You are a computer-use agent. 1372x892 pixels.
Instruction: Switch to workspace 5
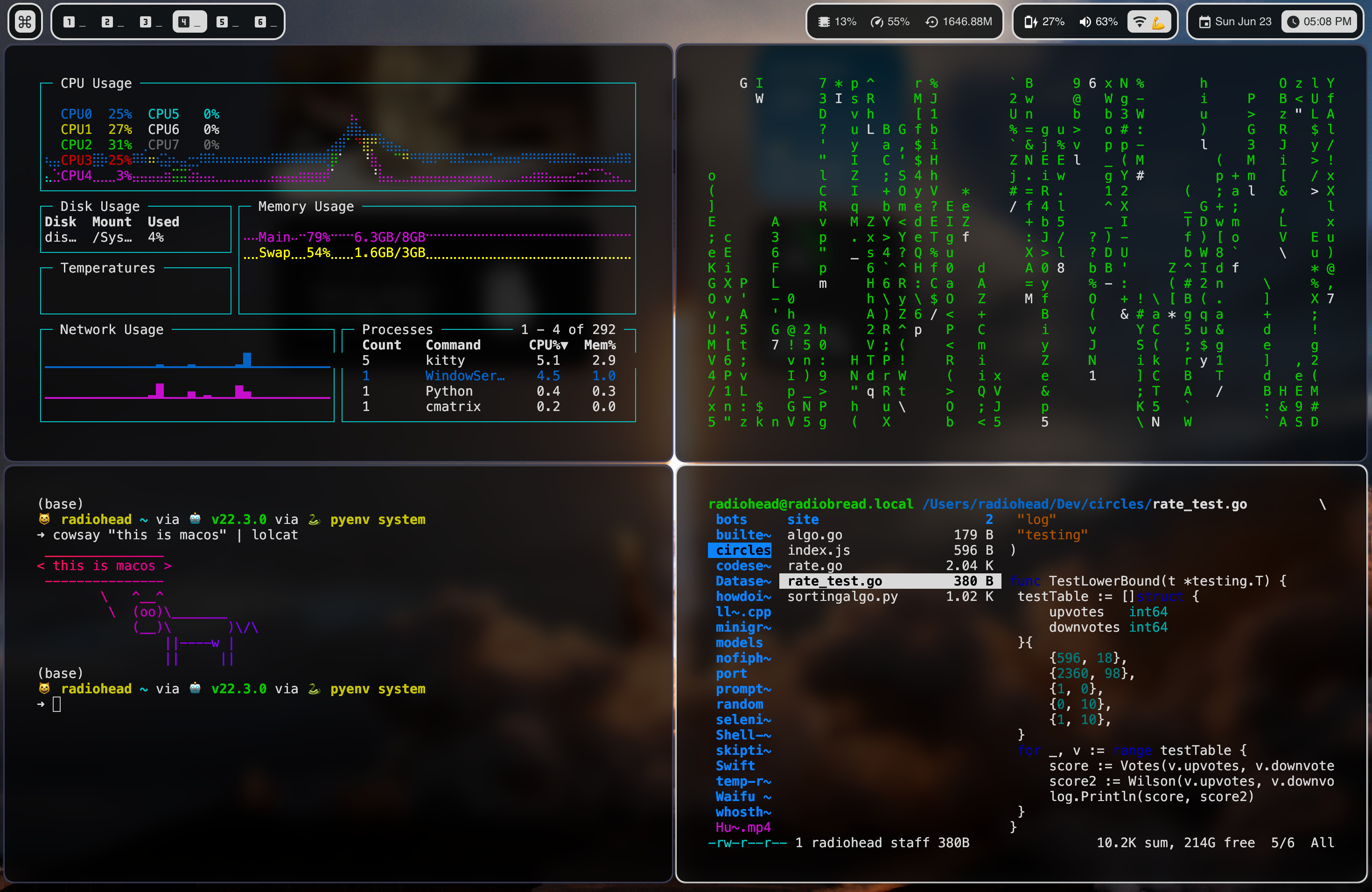pyautogui.click(x=228, y=22)
